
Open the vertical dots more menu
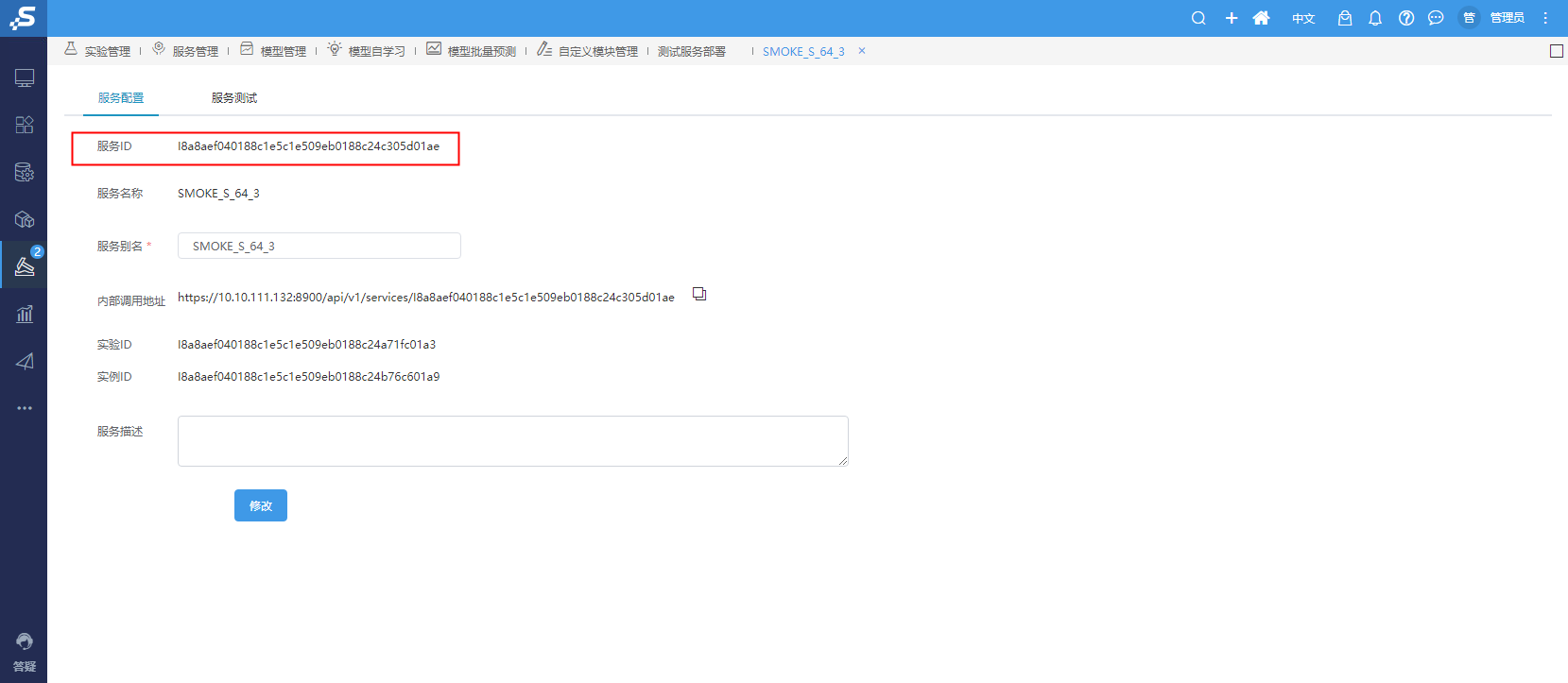pyautogui.click(x=1545, y=18)
